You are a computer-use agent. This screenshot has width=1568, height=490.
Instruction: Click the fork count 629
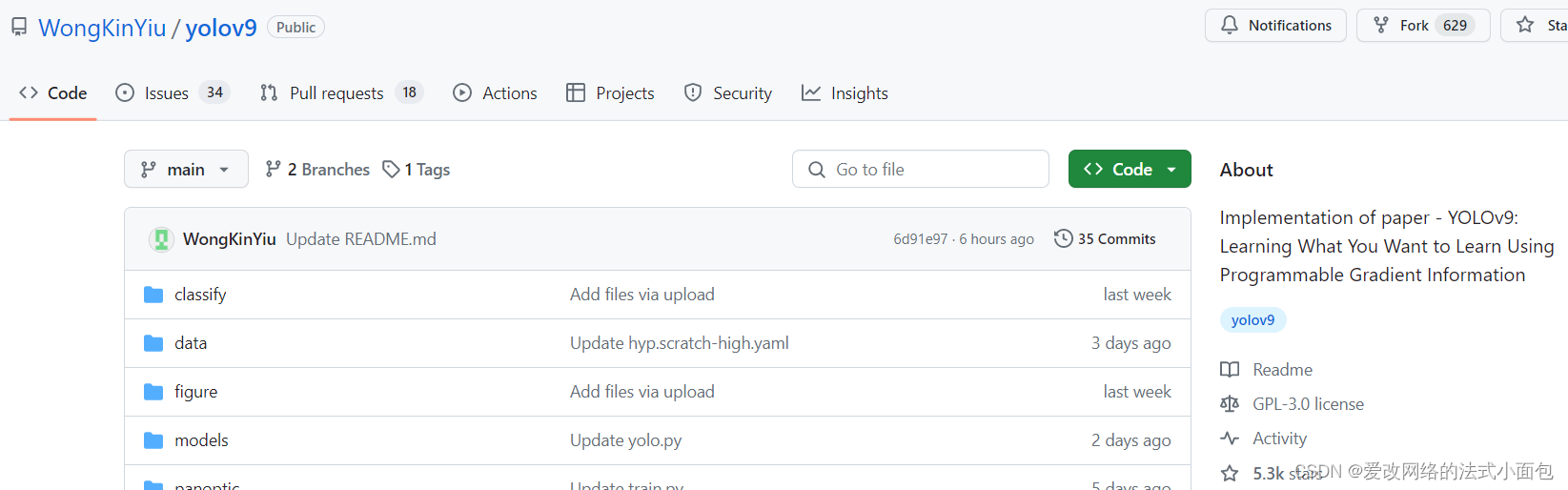pos(1455,26)
